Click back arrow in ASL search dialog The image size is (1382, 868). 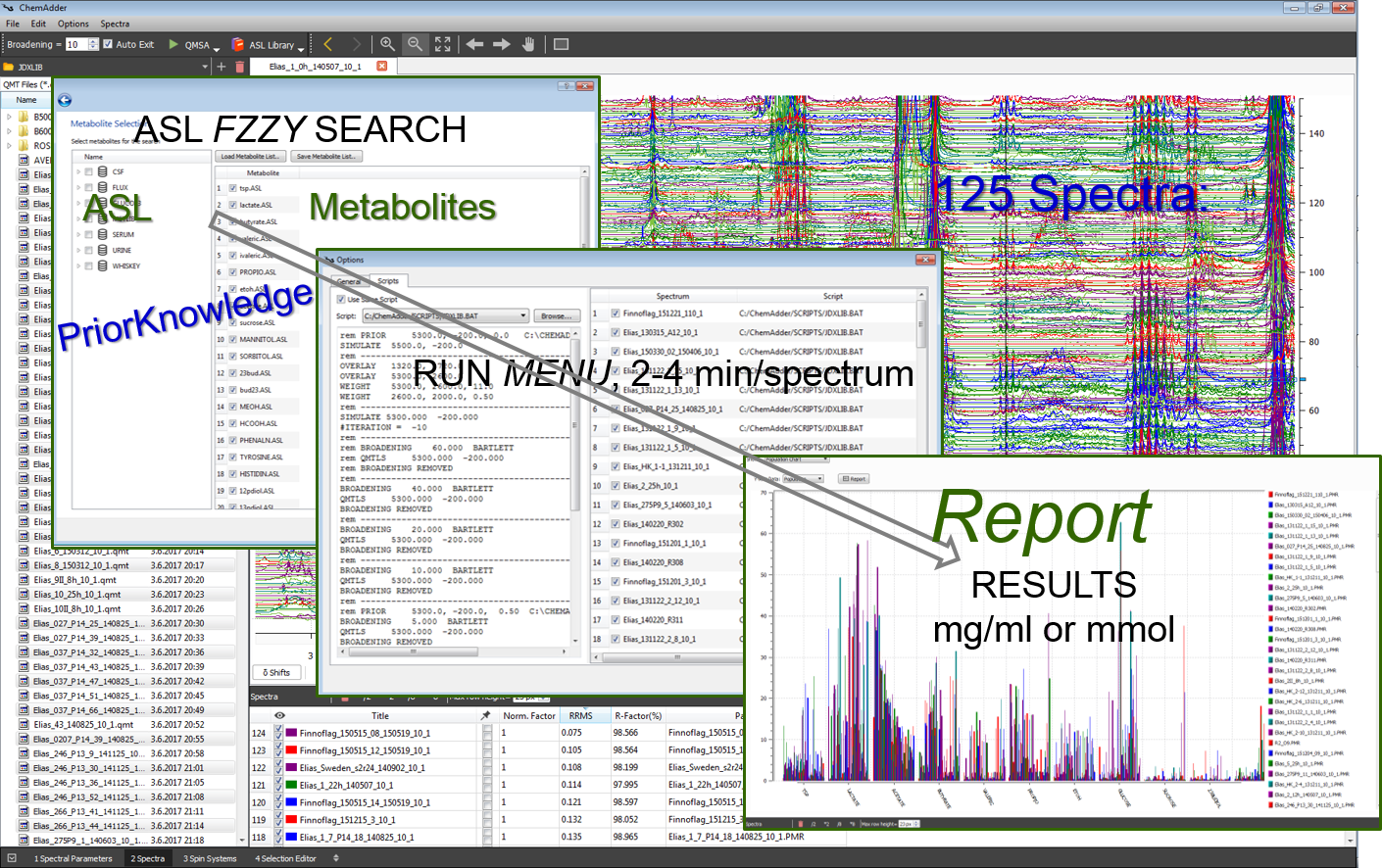pyautogui.click(x=65, y=100)
